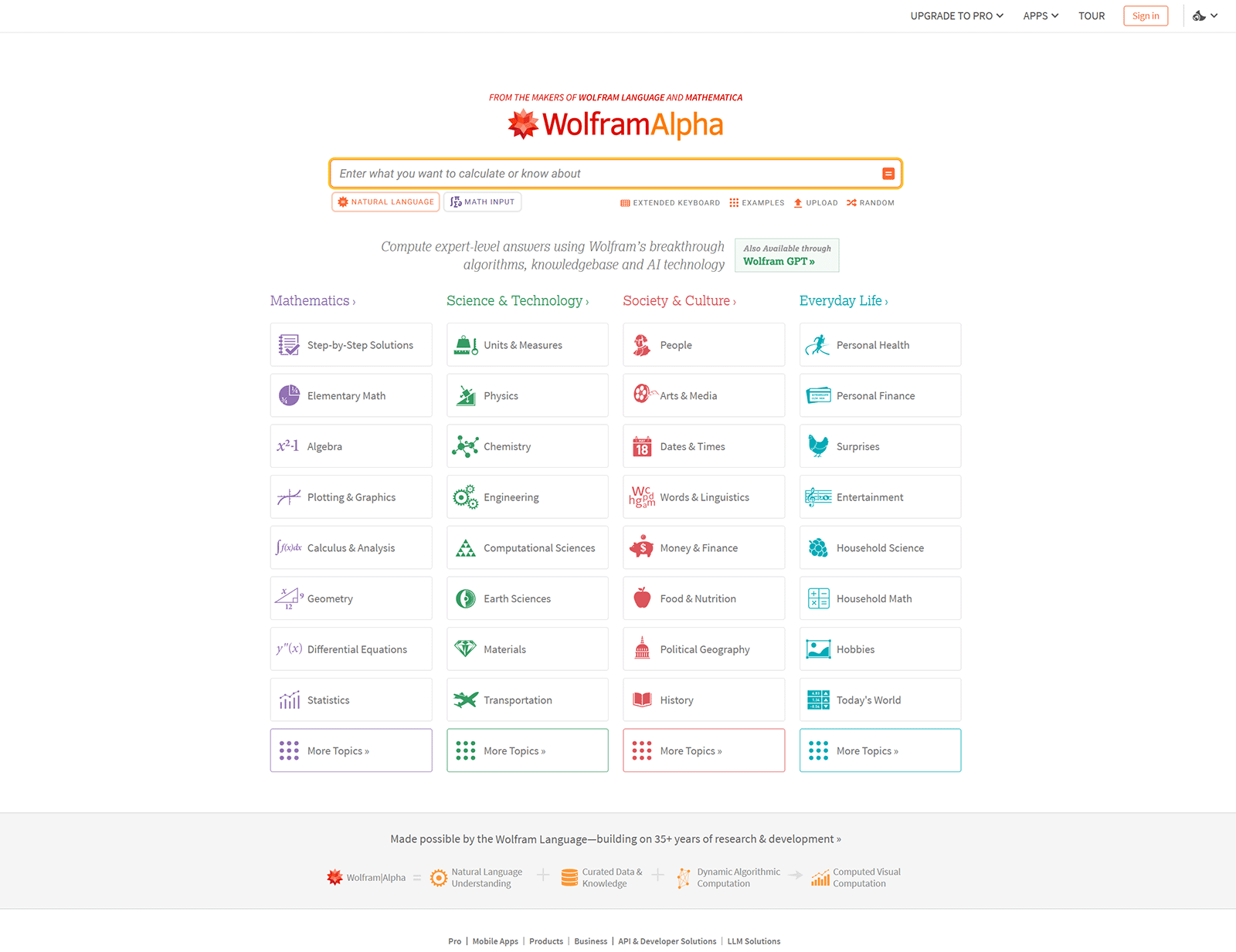Select the Personal Health runner icon
1236x952 pixels.
click(x=817, y=344)
